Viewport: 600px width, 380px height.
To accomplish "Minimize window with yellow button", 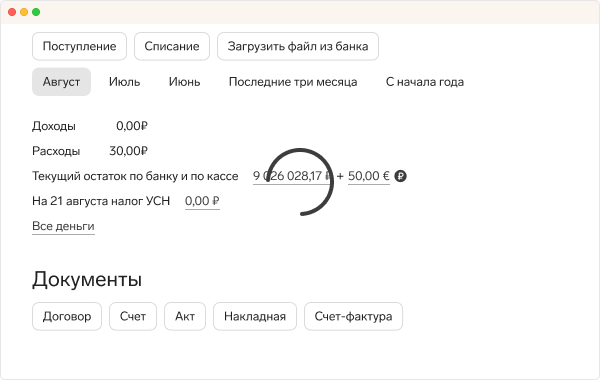I will pos(24,12).
